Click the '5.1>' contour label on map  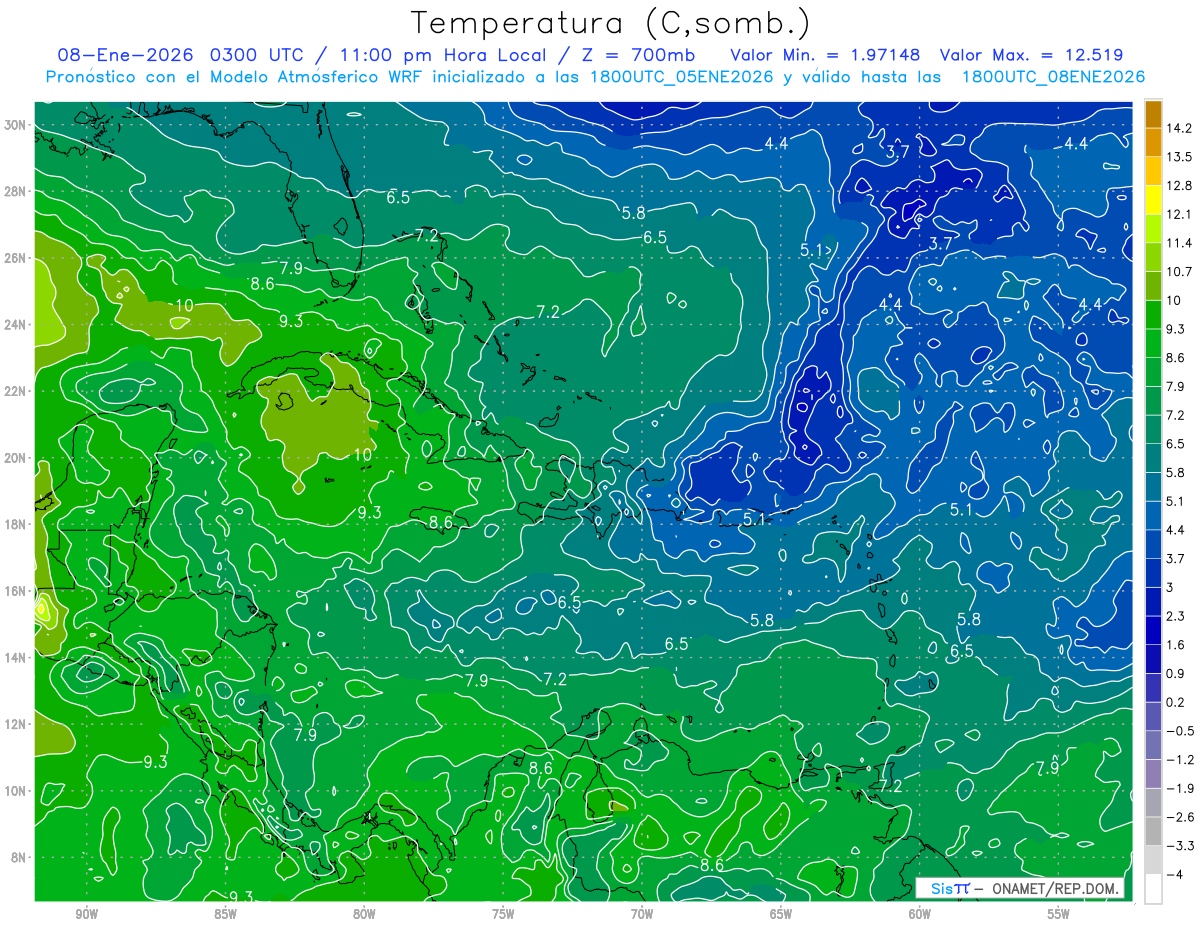pos(817,250)
